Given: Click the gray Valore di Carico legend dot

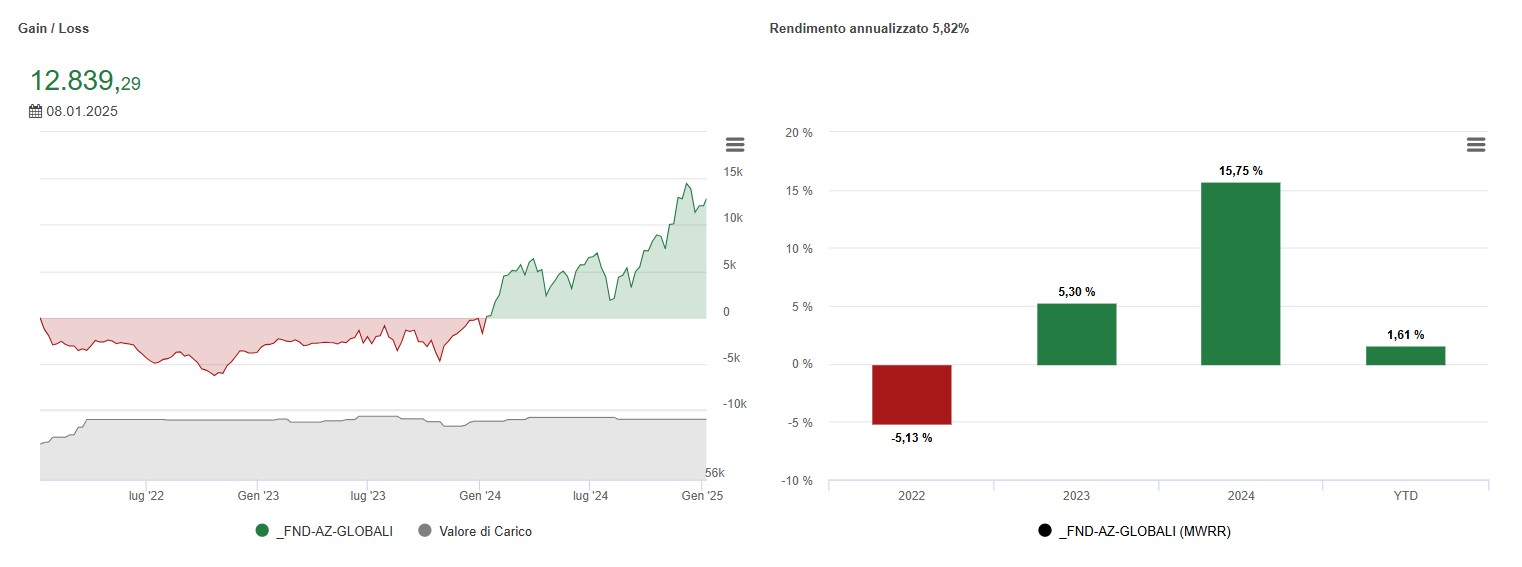Looking at the screenshot, I should point(424,531).
